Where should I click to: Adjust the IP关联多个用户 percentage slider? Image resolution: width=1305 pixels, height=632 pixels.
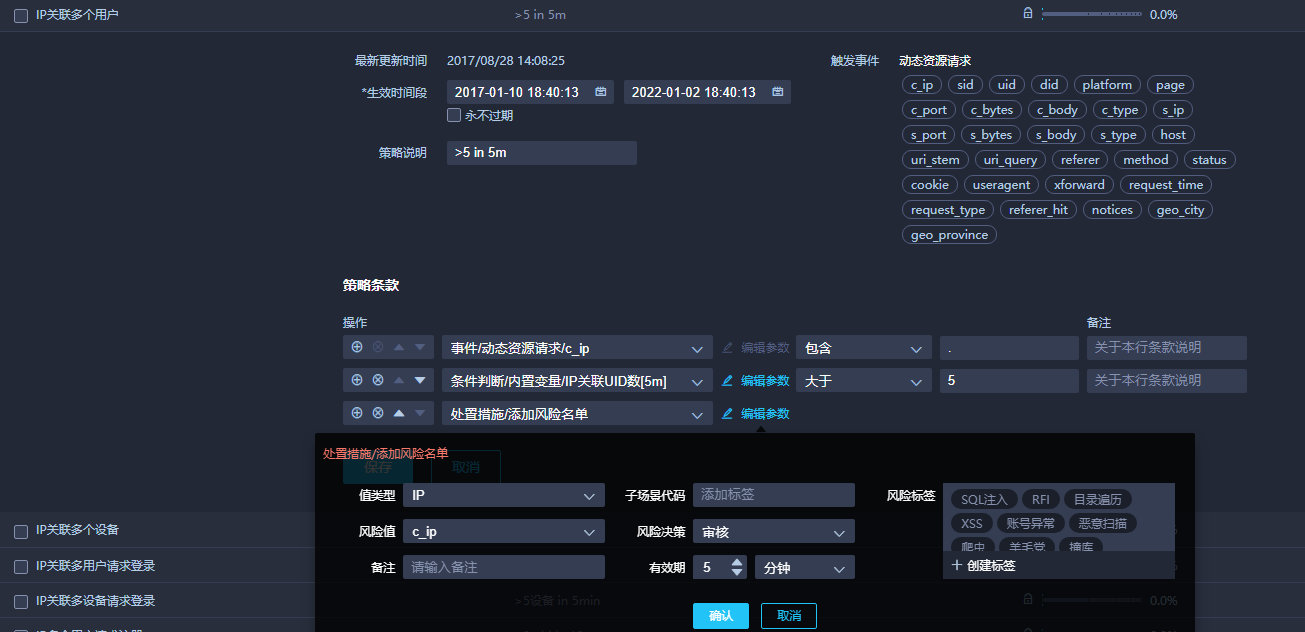coord(1091,14)
